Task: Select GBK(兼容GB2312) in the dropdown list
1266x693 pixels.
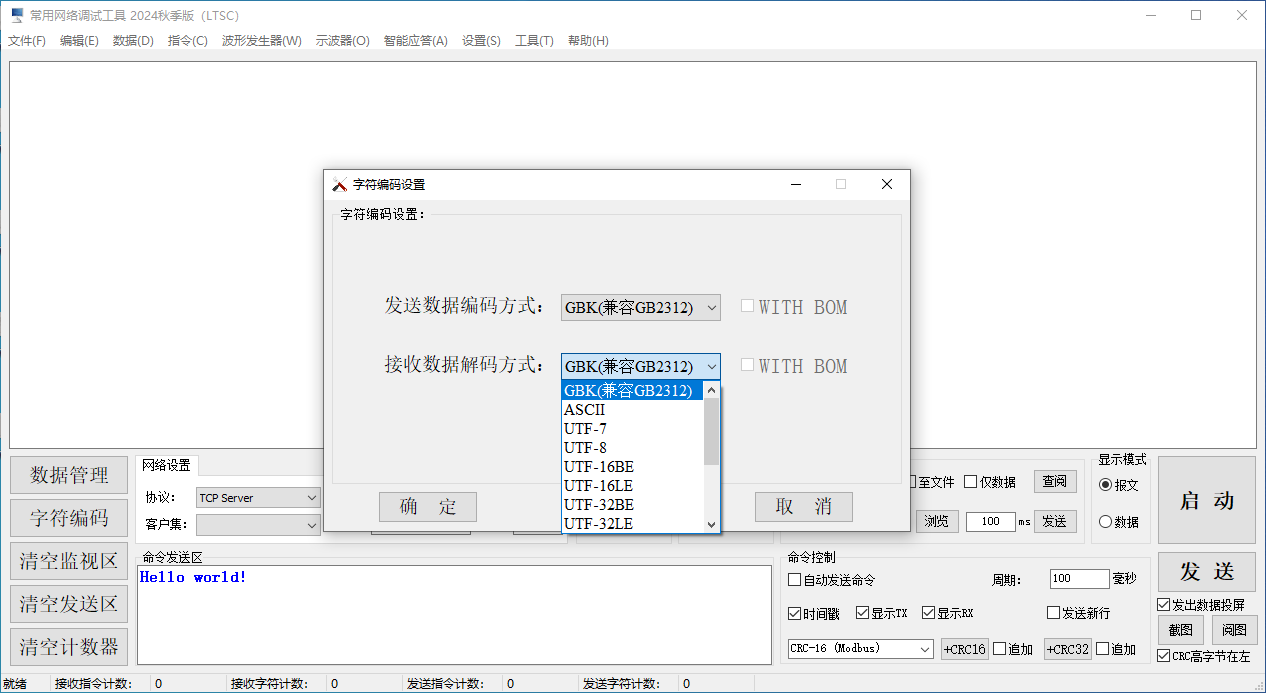Action: [633, 391]
